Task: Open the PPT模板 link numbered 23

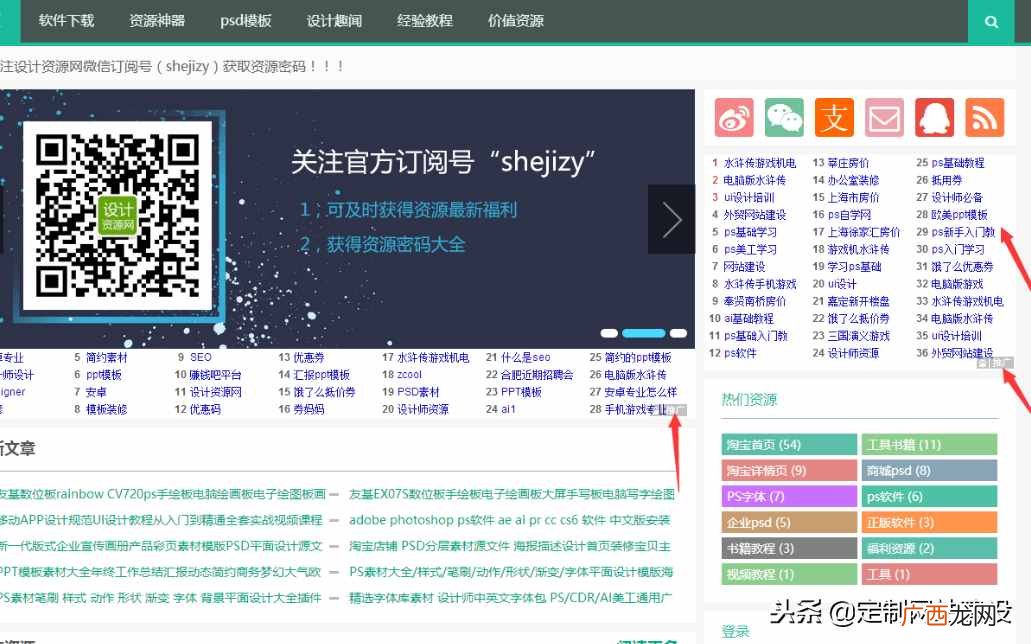Action: tap(521, 391)
